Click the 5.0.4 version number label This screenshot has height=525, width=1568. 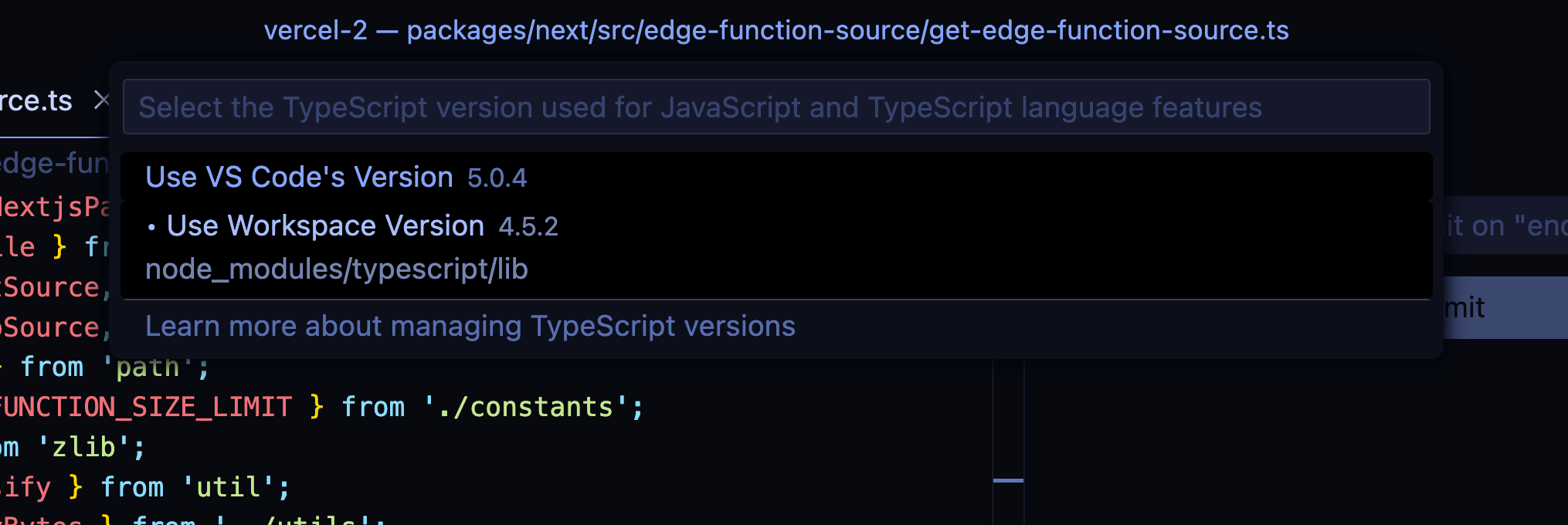[x=497, y=178]
